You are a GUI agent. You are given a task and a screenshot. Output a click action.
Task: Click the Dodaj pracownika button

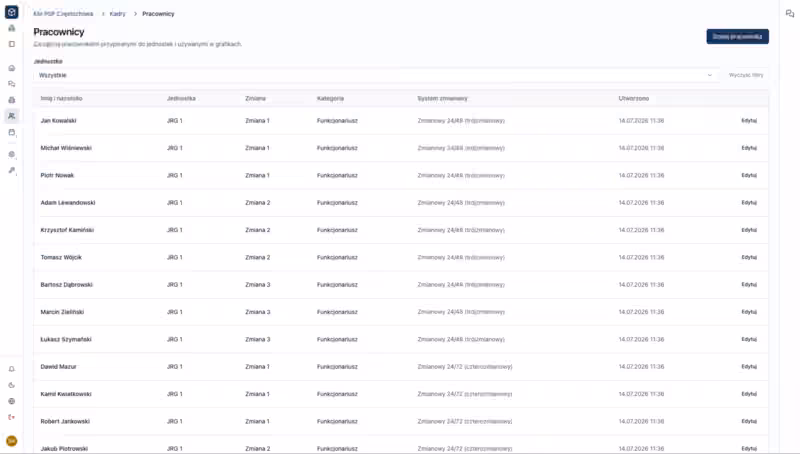(x=737, y=36)
